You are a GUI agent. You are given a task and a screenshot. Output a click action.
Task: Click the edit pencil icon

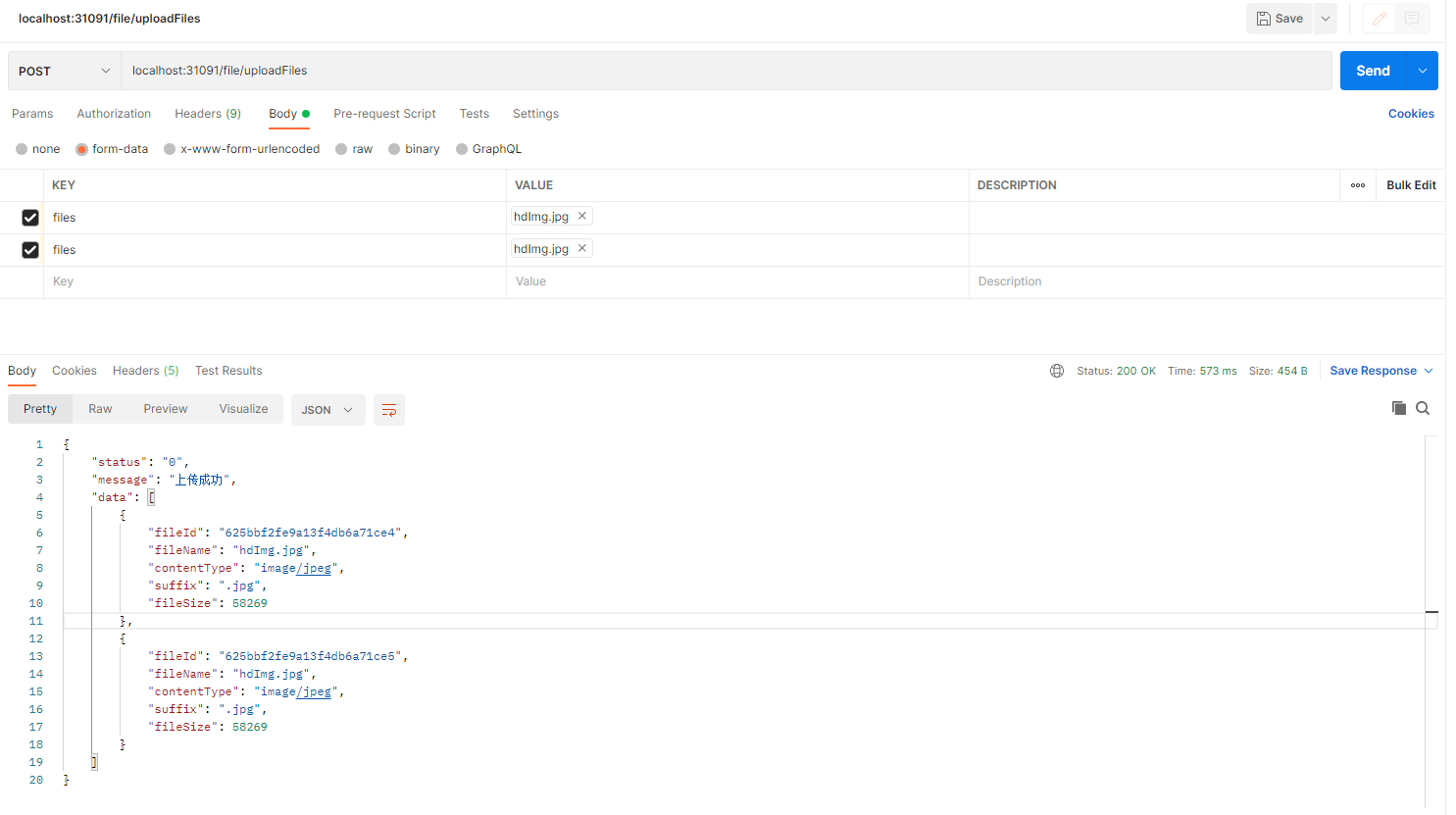(x=1379, y=19)
